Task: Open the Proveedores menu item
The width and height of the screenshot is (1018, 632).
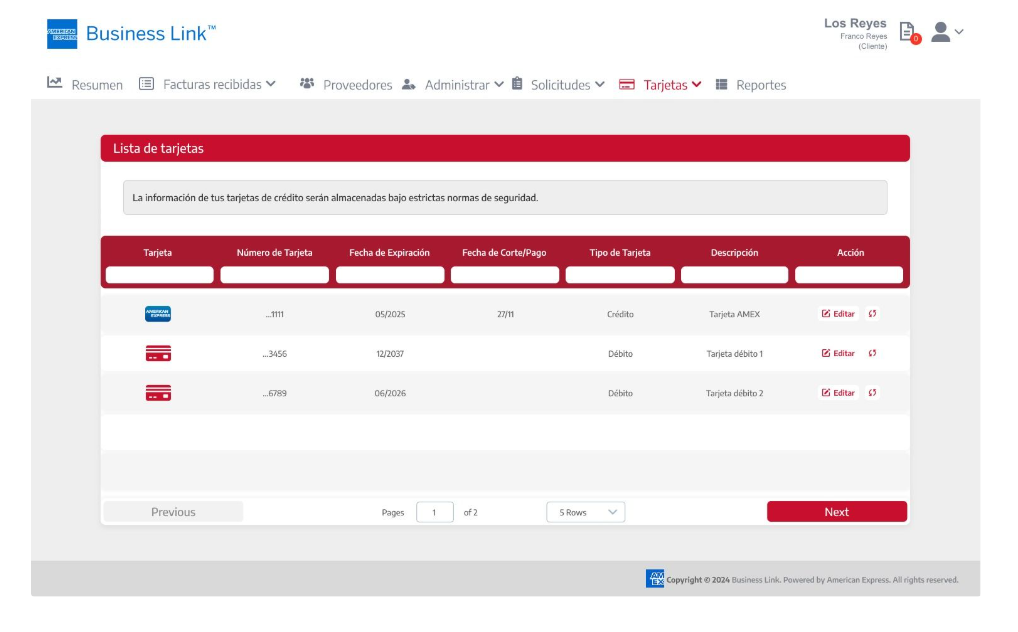Action: (346, 85)
